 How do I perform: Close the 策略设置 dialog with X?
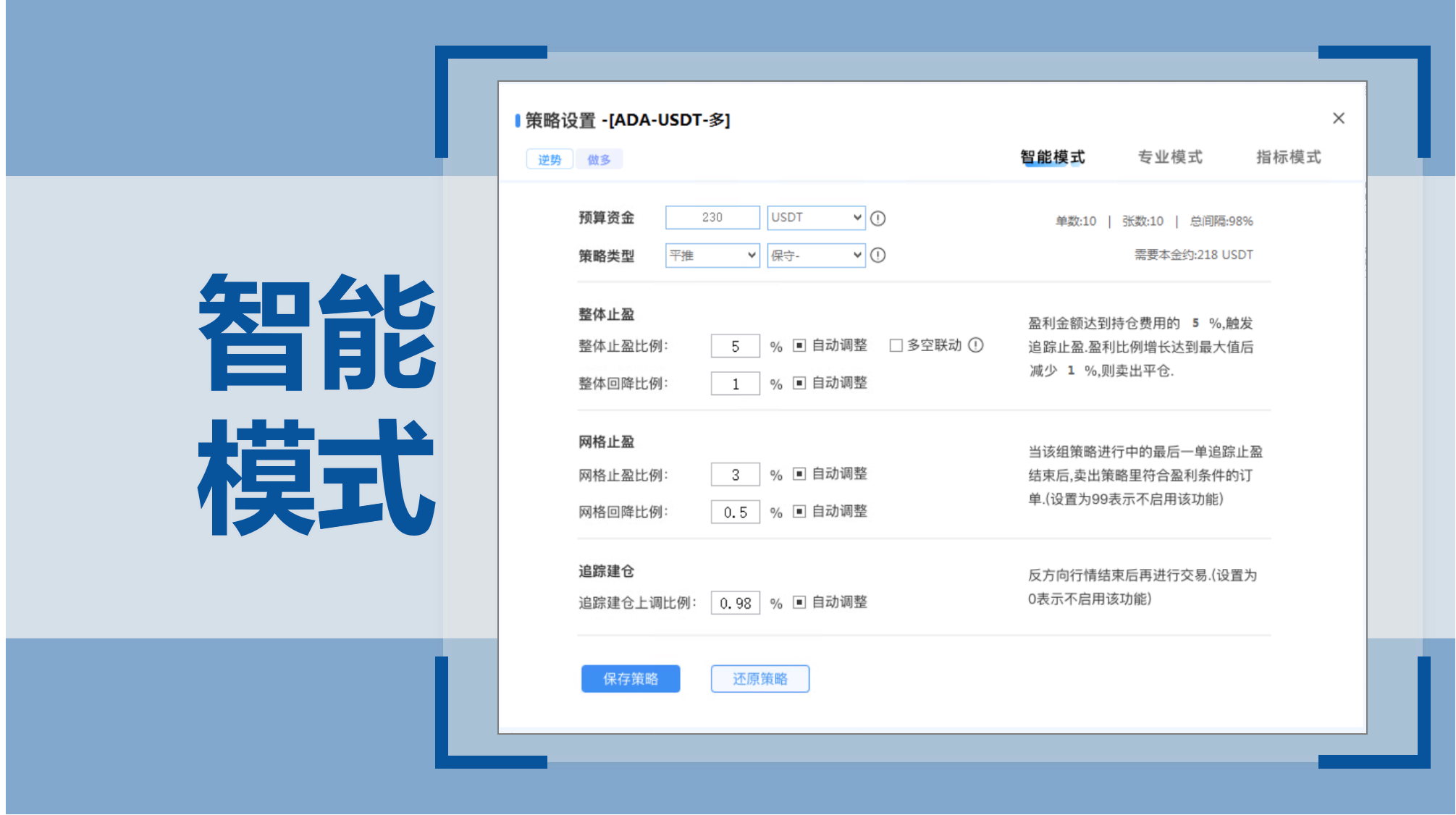(1338, 118)
